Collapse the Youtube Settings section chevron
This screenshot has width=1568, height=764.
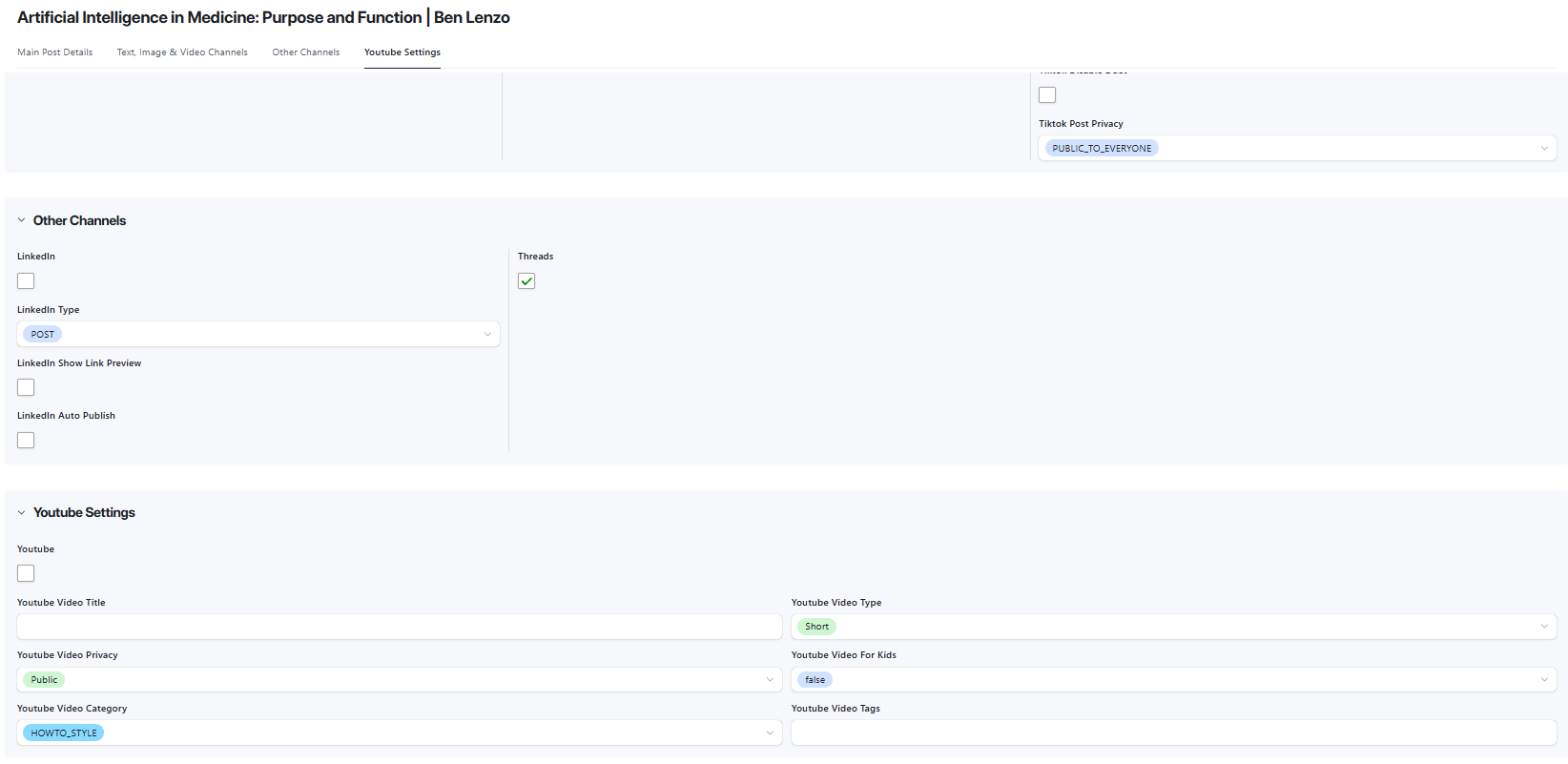pos(21,512)
